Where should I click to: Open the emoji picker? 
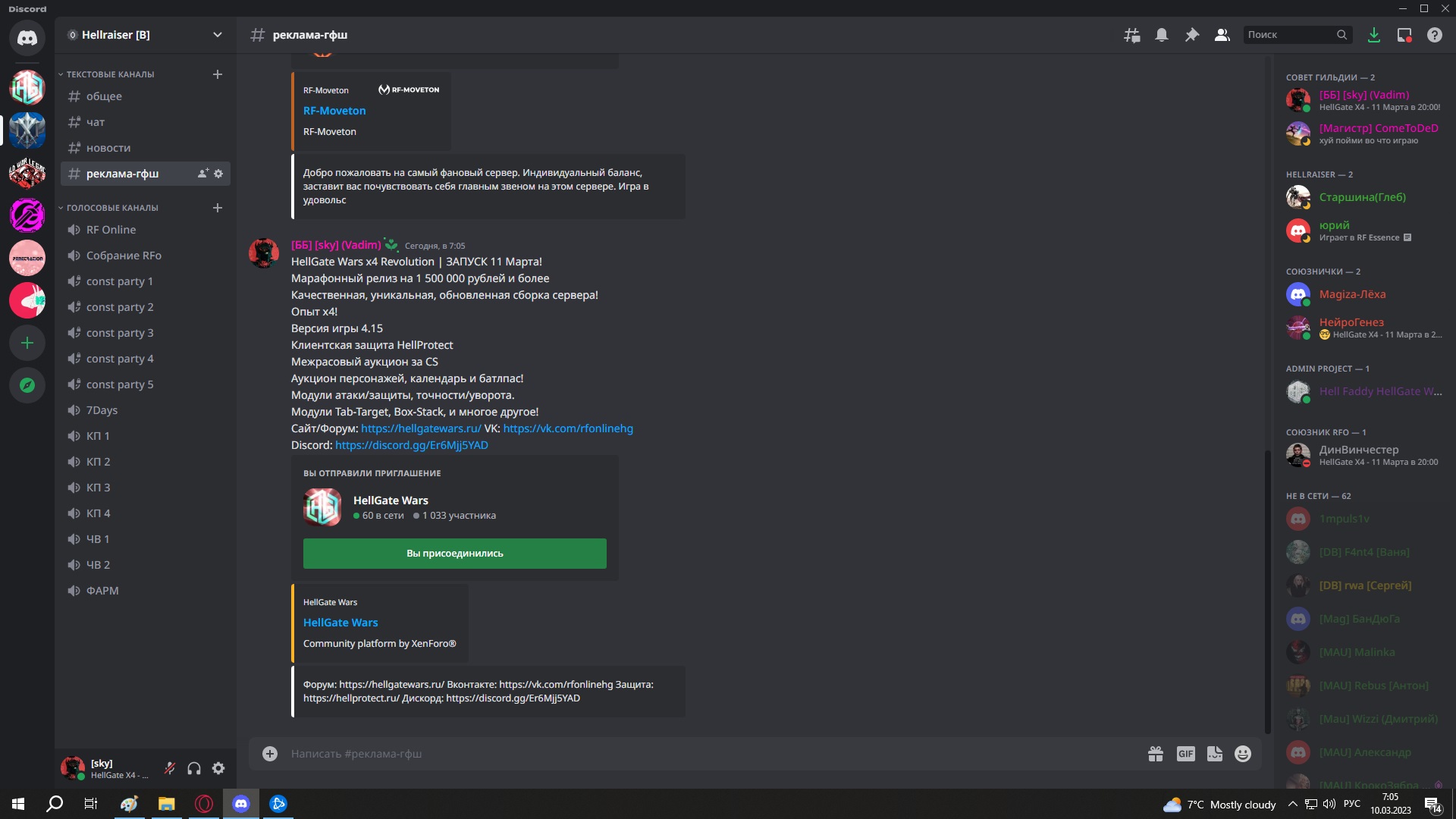(x=1243, y=754)
